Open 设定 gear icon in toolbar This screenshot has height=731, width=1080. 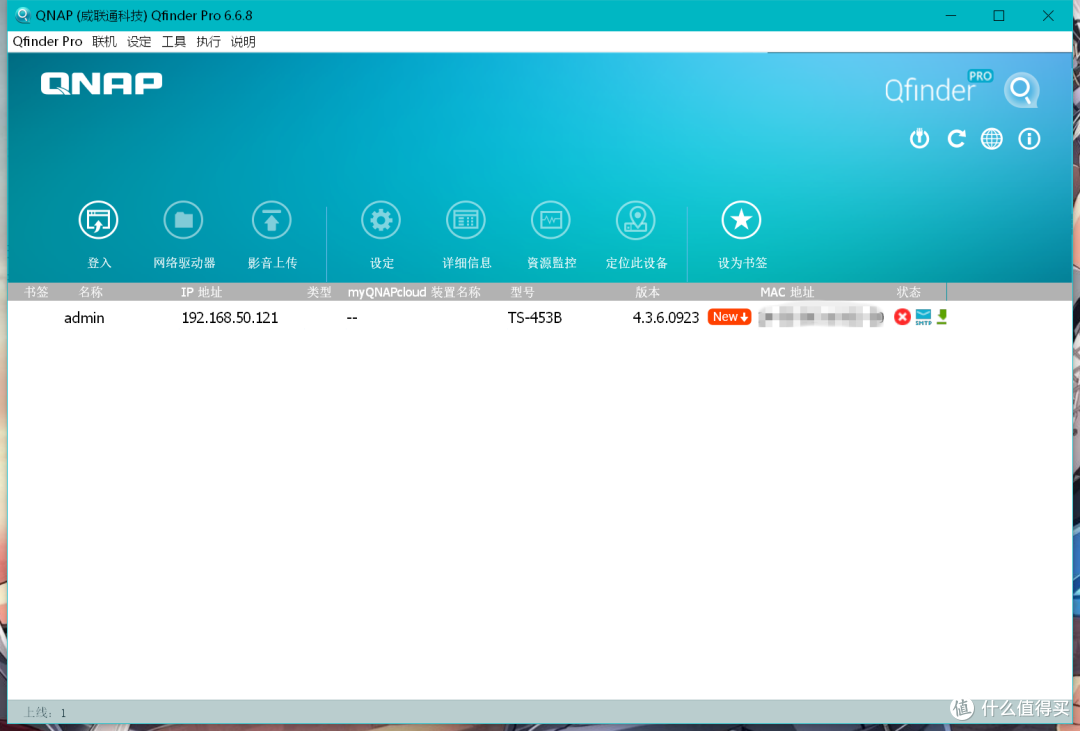tap(381, 221)
